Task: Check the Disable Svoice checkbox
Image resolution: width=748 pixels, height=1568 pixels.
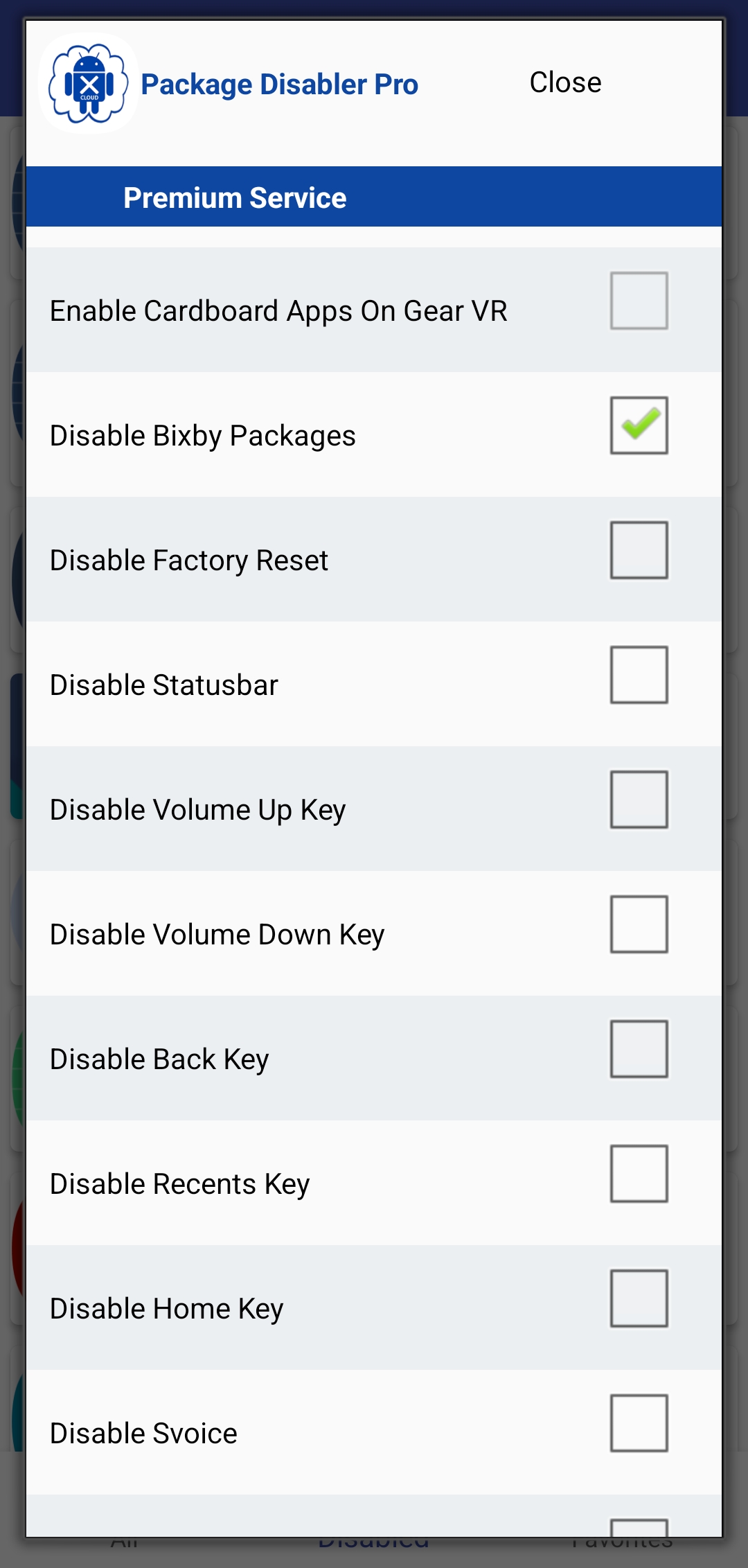Action: 639,1423
